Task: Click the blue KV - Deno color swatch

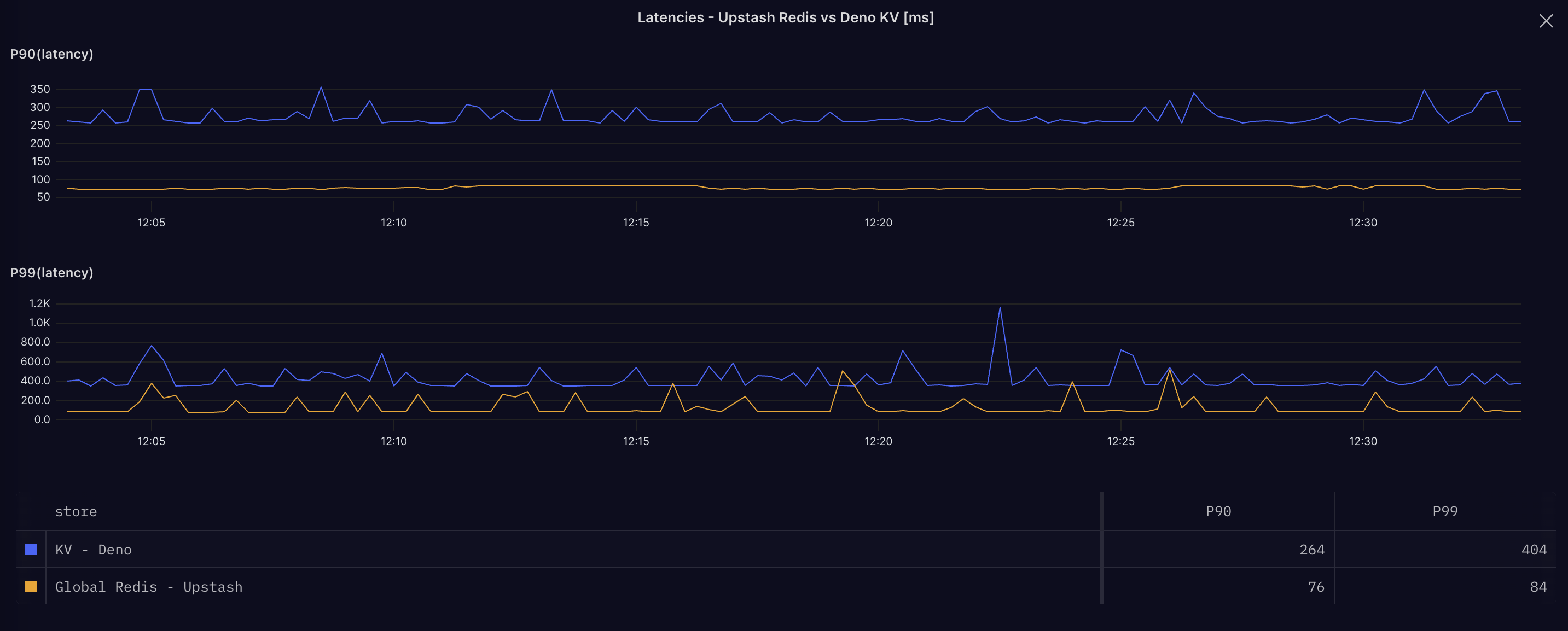Action: pos(31,550)
